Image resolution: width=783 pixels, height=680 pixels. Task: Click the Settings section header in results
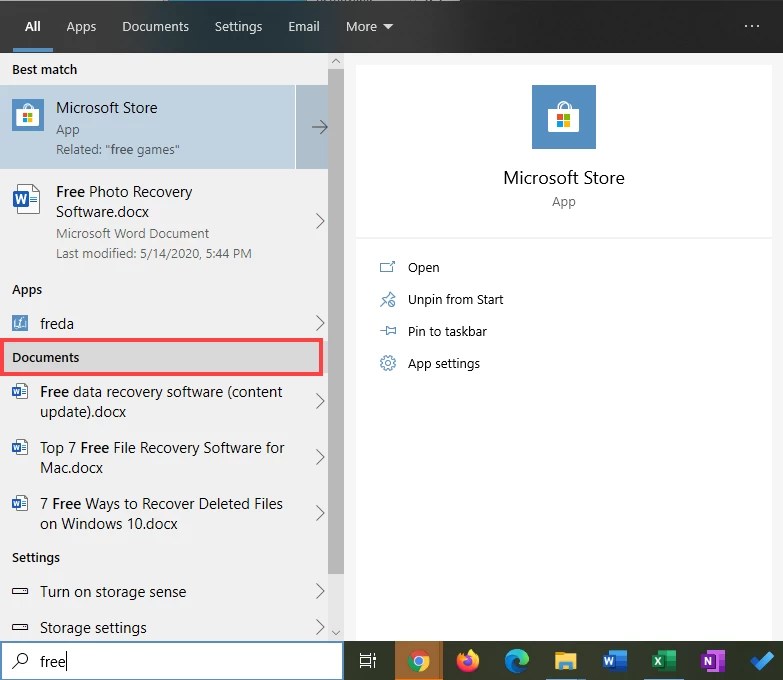click(x=36, y=557)
